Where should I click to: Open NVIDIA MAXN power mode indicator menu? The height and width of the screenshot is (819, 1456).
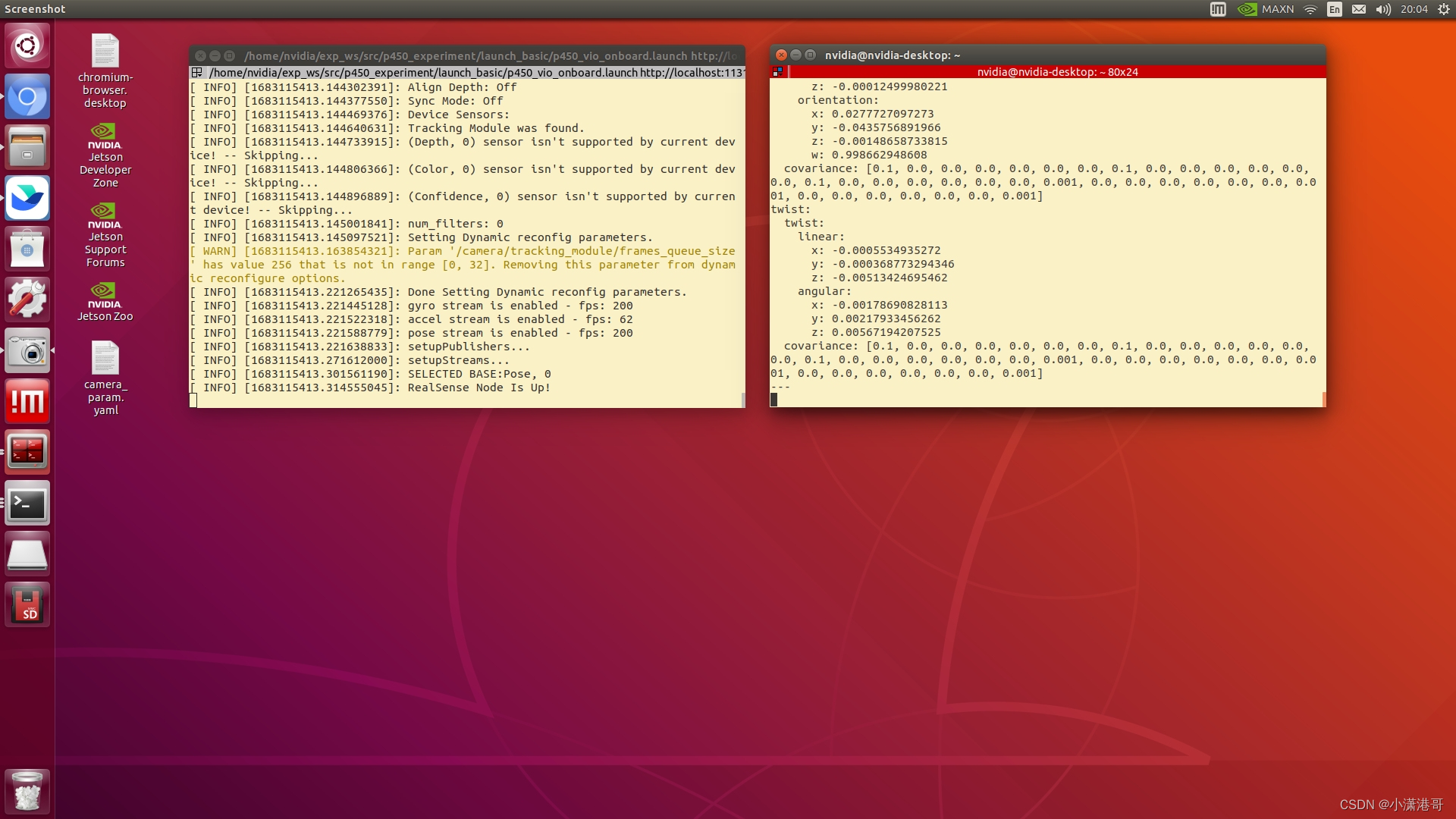click(1266, 9)
